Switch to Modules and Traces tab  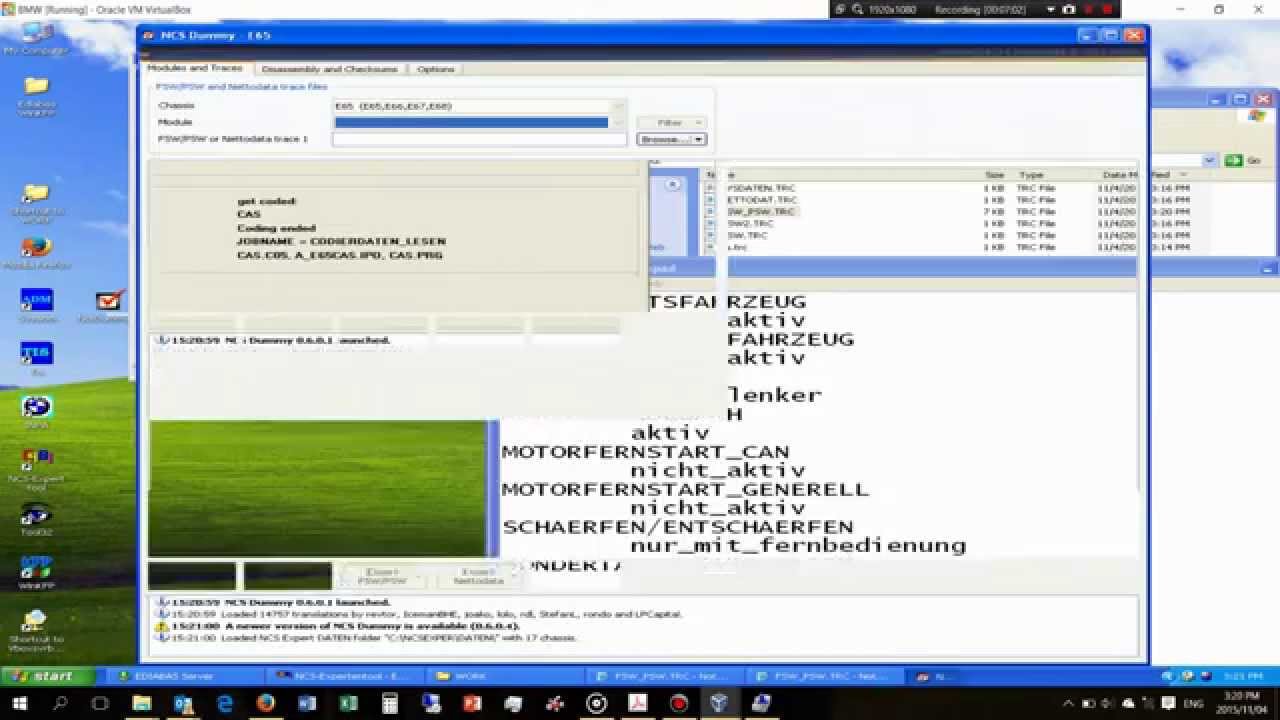(195, 68)
